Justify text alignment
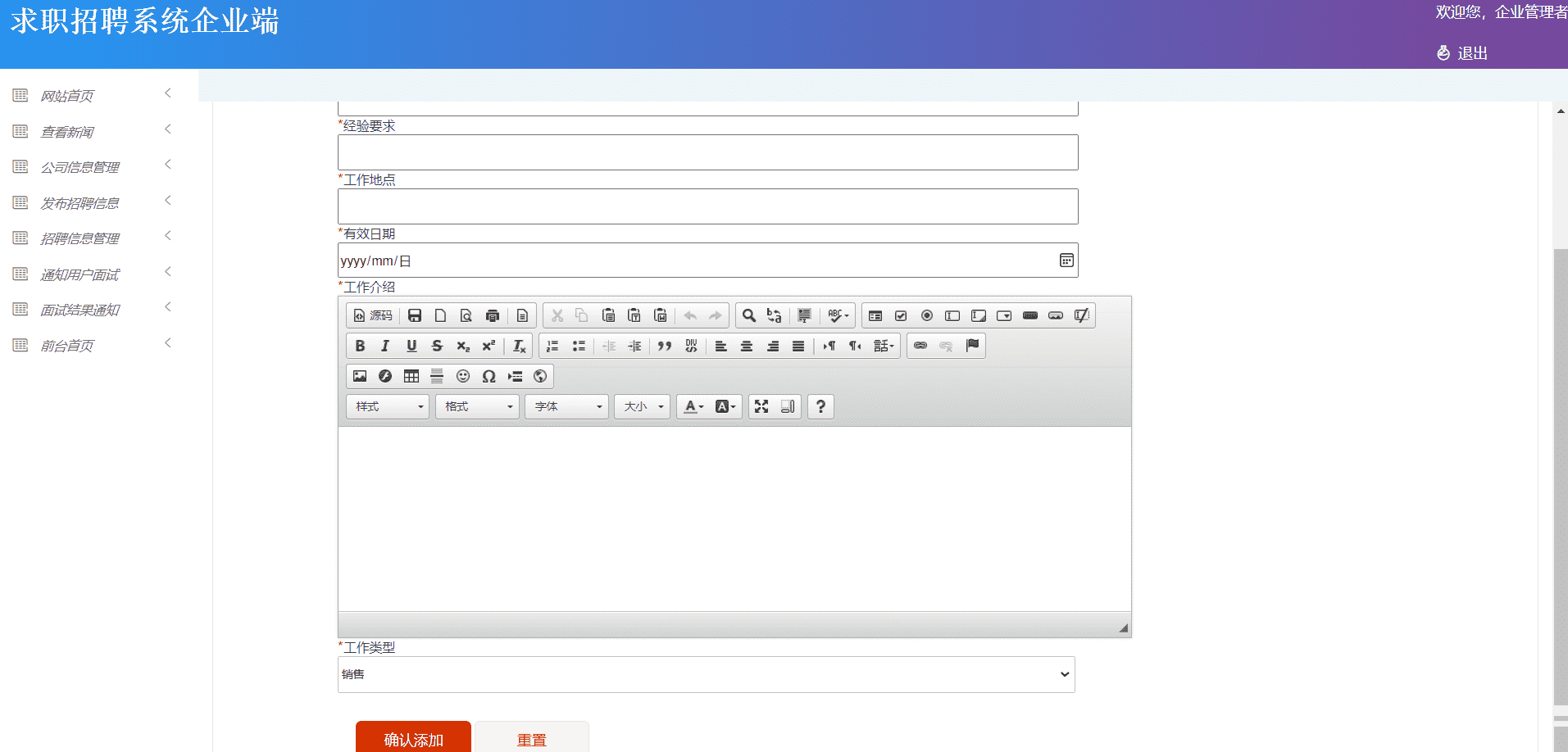Viewport: 1568px width, 752px height. click(x=798, y=346)
